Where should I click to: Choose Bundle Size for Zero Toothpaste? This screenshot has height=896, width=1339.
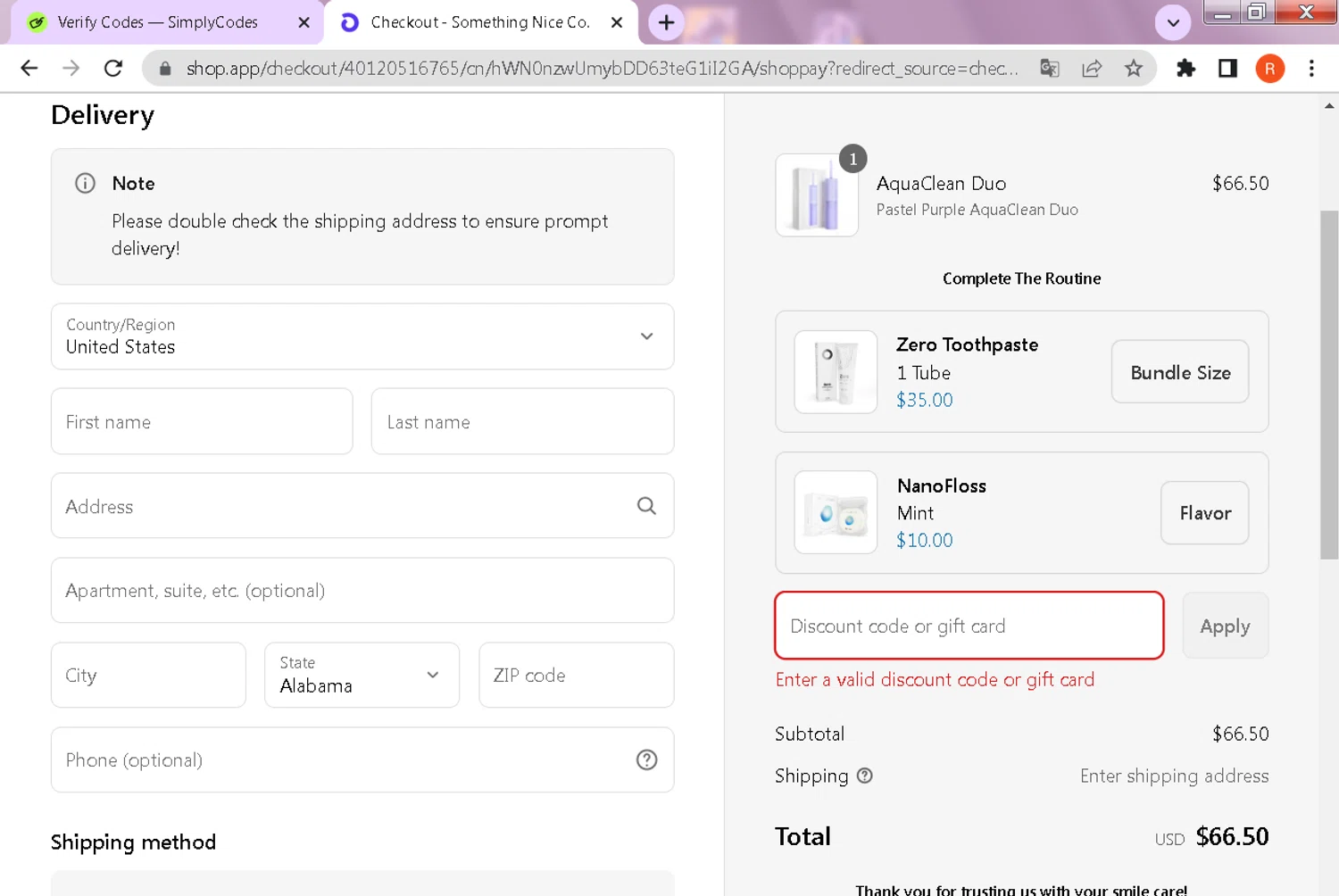pyautogui.click(x=1180, y=371)
